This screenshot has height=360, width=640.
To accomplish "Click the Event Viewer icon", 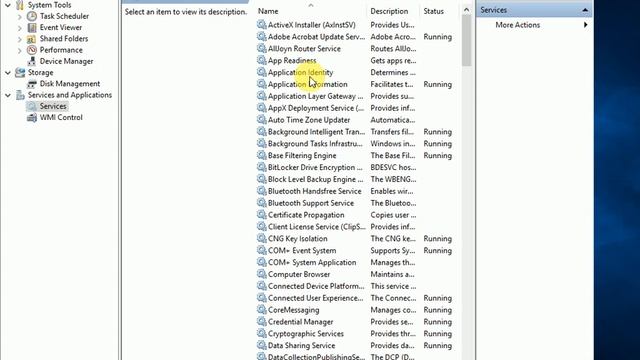I will click(32, 27).
